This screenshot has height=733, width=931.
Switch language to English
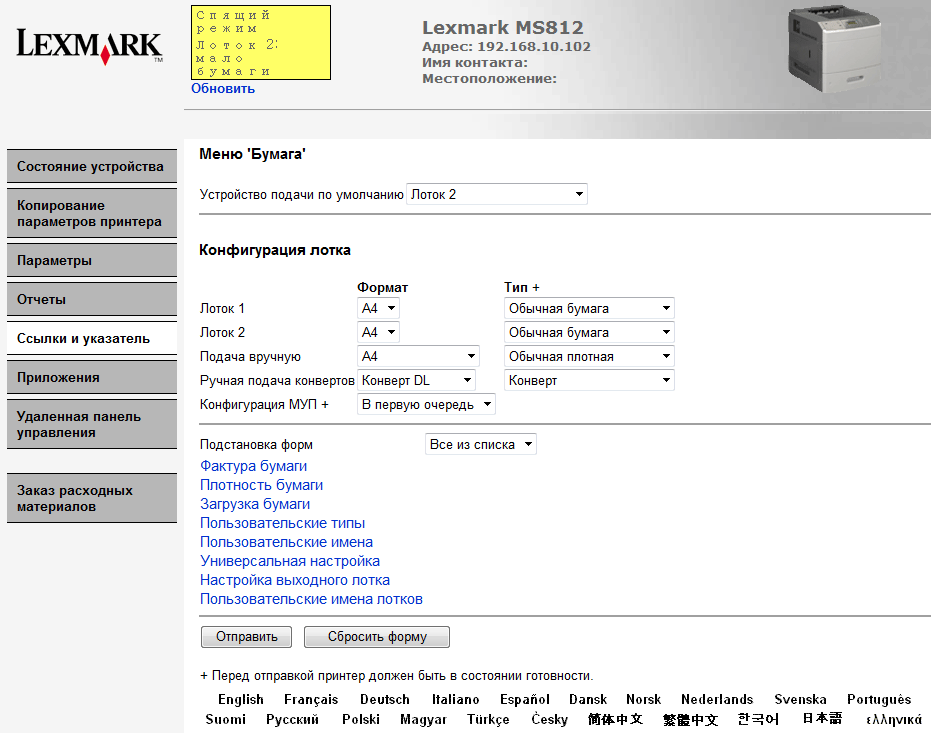click(x=240, y=699)
